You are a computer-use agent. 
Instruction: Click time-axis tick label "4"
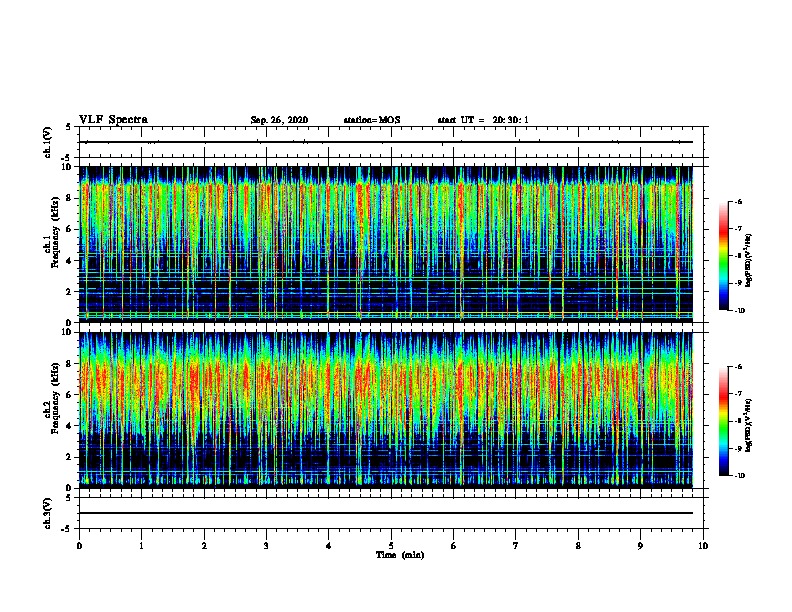coord(329,546)
